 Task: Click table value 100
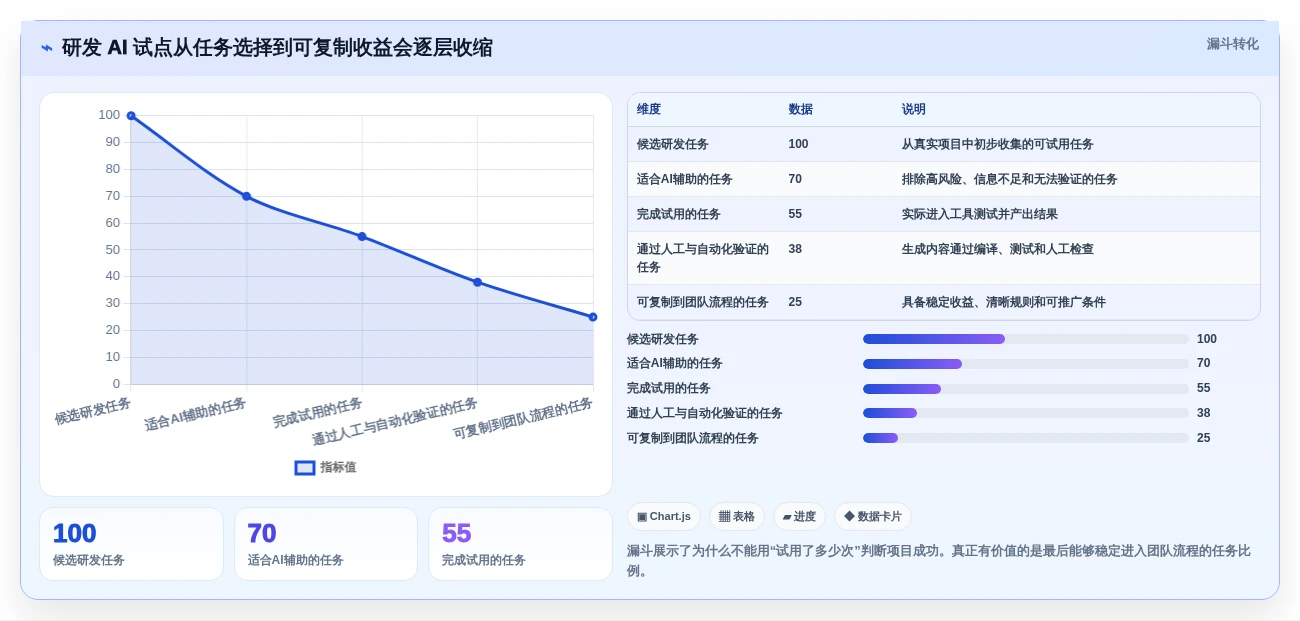tap(798, 144)
